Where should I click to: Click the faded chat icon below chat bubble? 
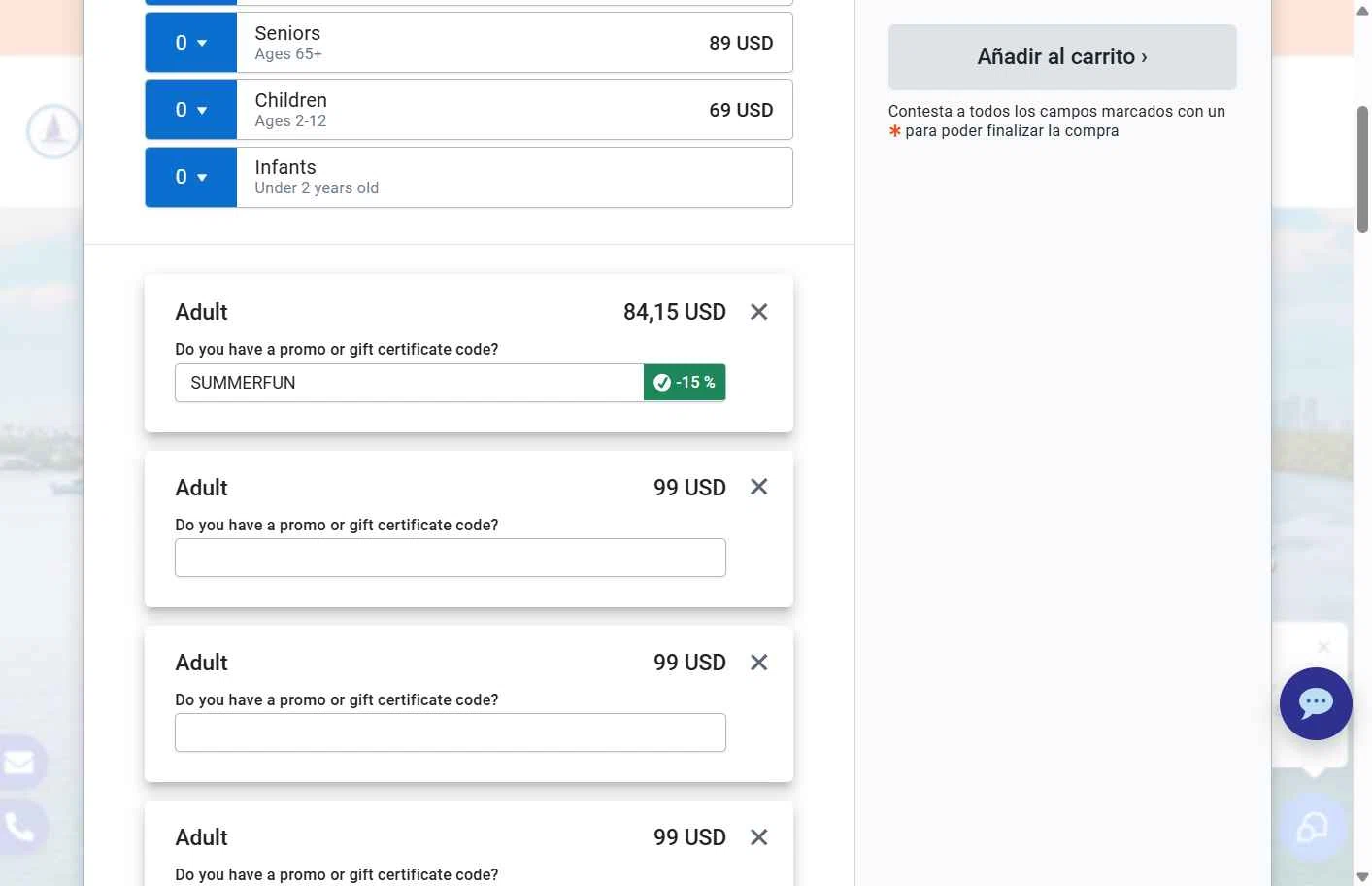pyautogui.click(x=1313, y=828)
